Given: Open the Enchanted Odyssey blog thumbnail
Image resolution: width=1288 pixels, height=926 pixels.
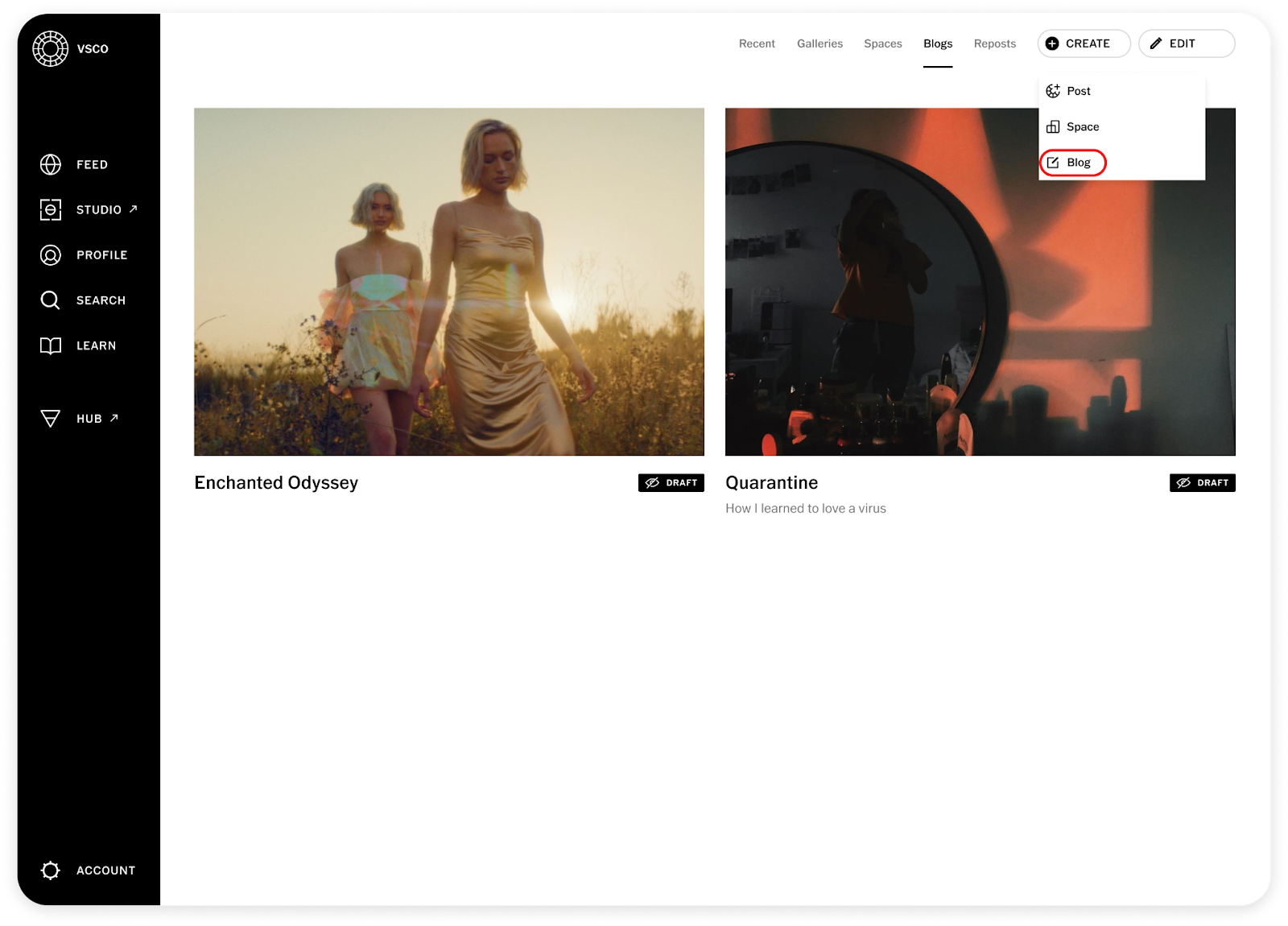Looking at the screenshot, I should point(449,282).
